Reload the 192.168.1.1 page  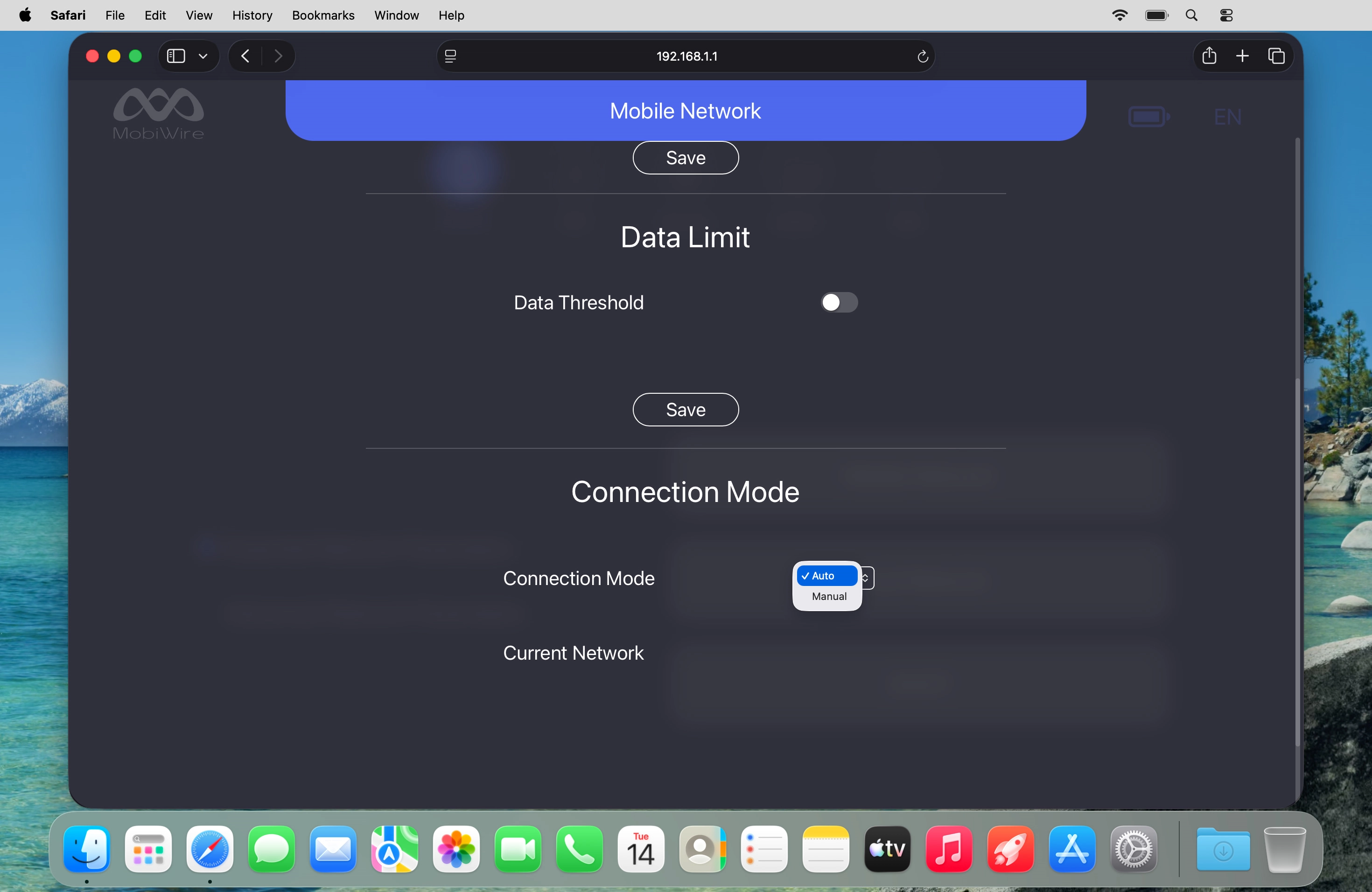pos(922,56)
